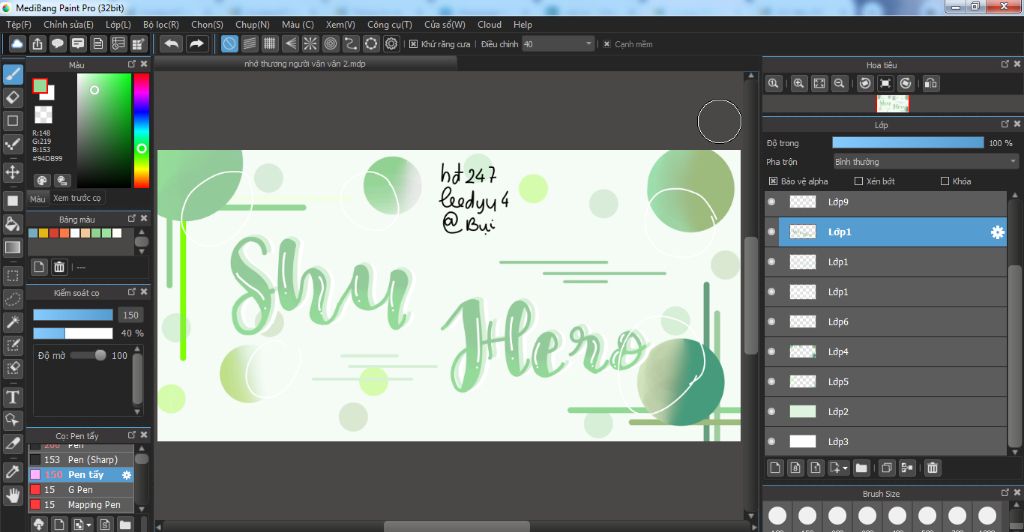Hide the Lớp9 layer visibility dot

pyautogui.click(x=771, y=202)
